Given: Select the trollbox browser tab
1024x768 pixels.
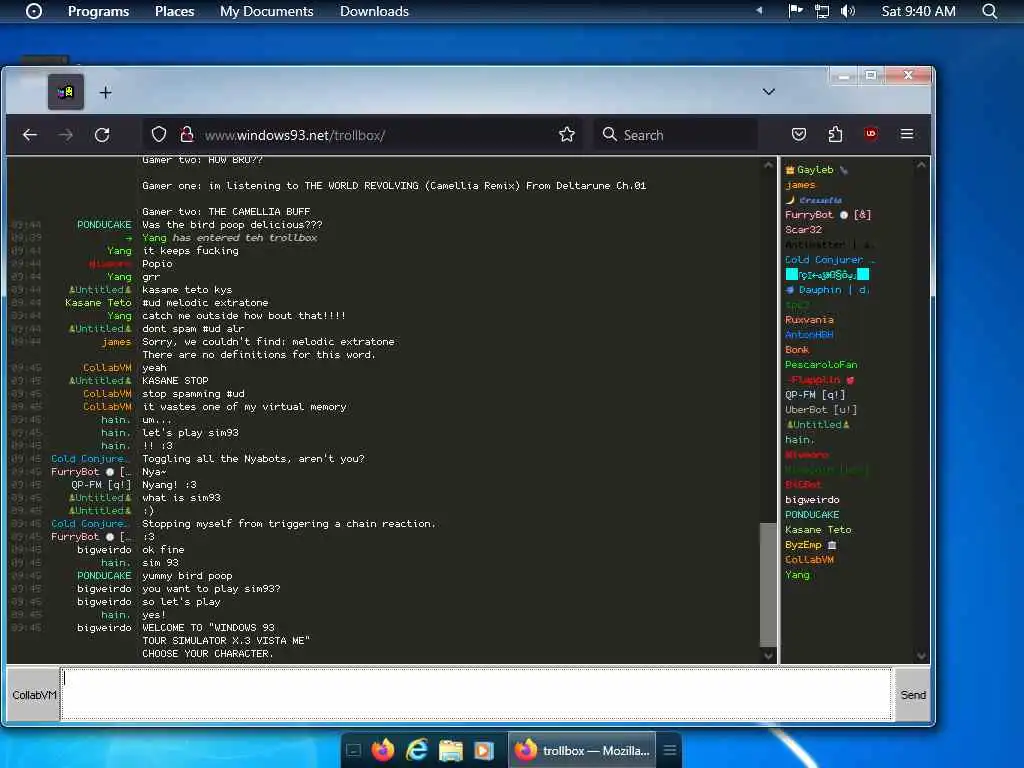Looking at the screenshot, I should pyautogui.click(x=65, y=92).
